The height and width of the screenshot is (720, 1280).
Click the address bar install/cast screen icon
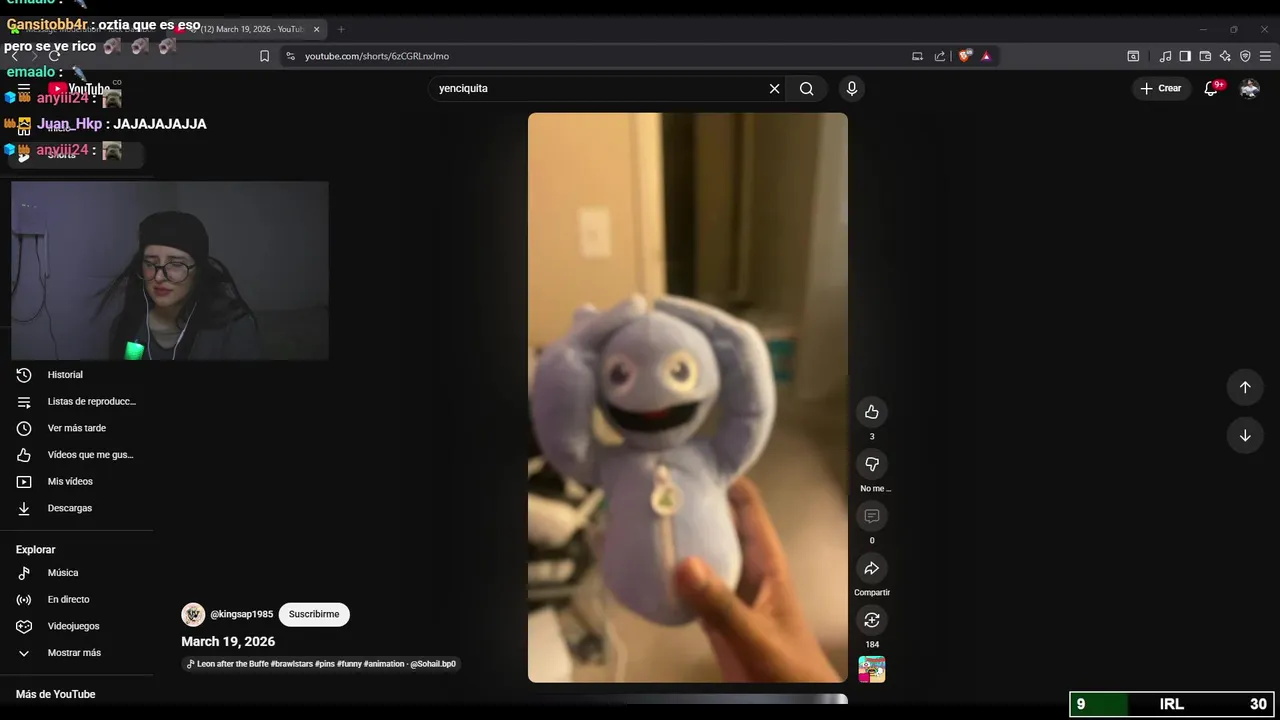[x=917, y=56]
